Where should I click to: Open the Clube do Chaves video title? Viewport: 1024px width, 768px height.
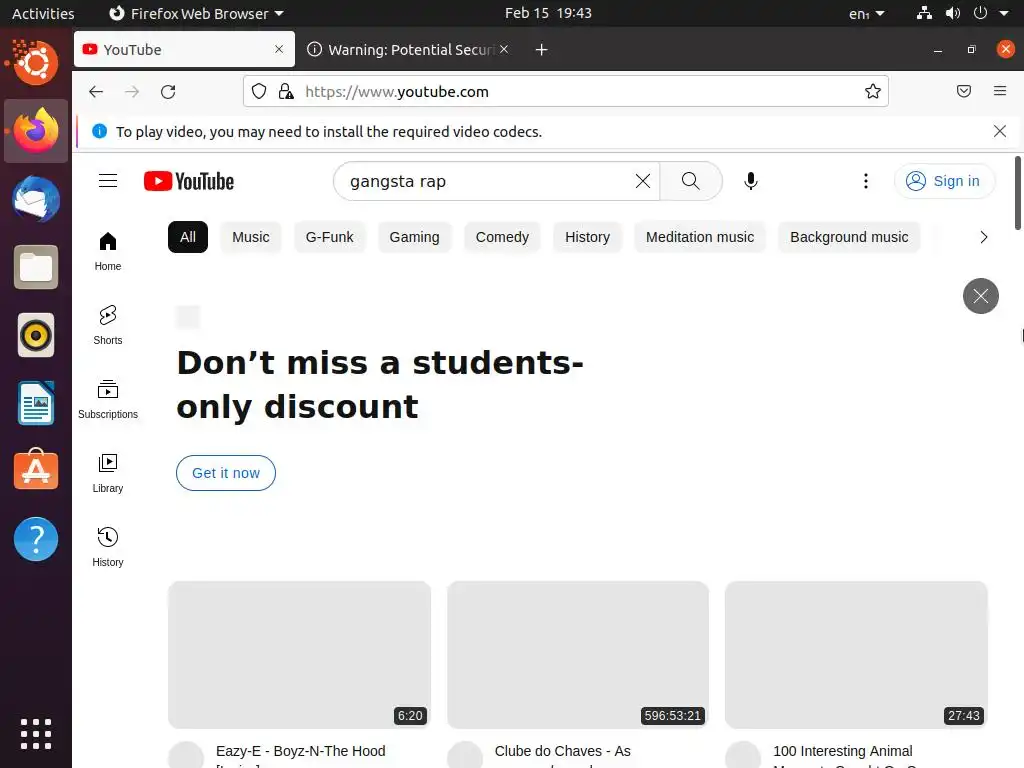click(562, 752)
